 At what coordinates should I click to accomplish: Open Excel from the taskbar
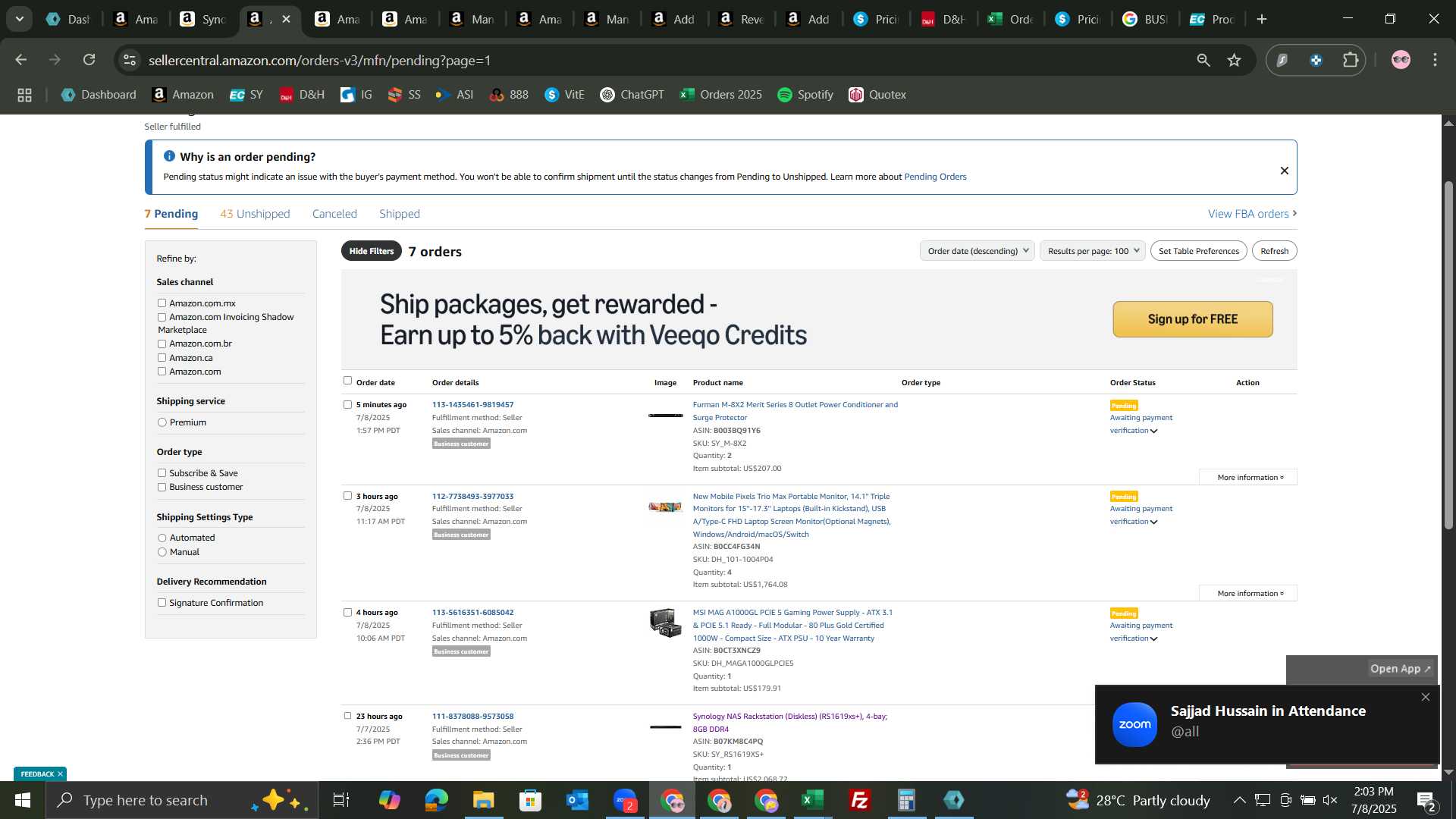(813, 800)
